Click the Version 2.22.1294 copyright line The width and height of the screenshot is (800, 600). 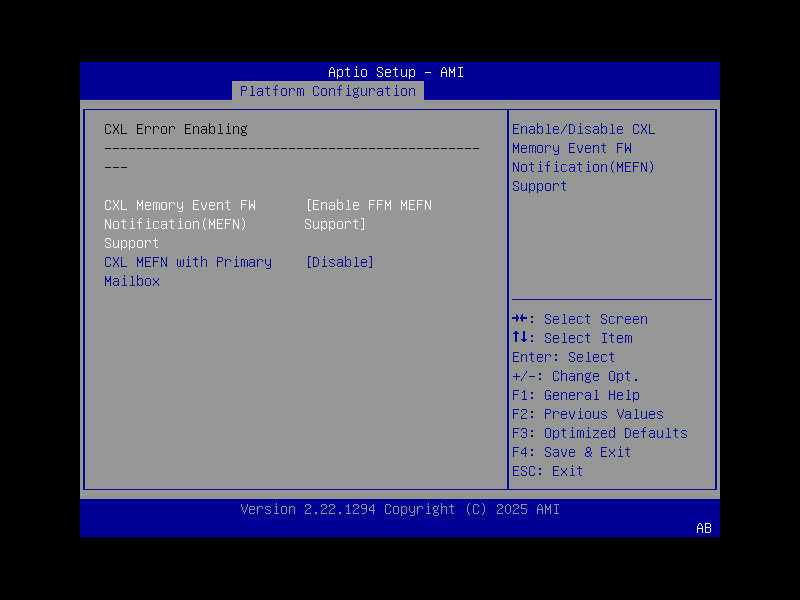tap(399, 509)
